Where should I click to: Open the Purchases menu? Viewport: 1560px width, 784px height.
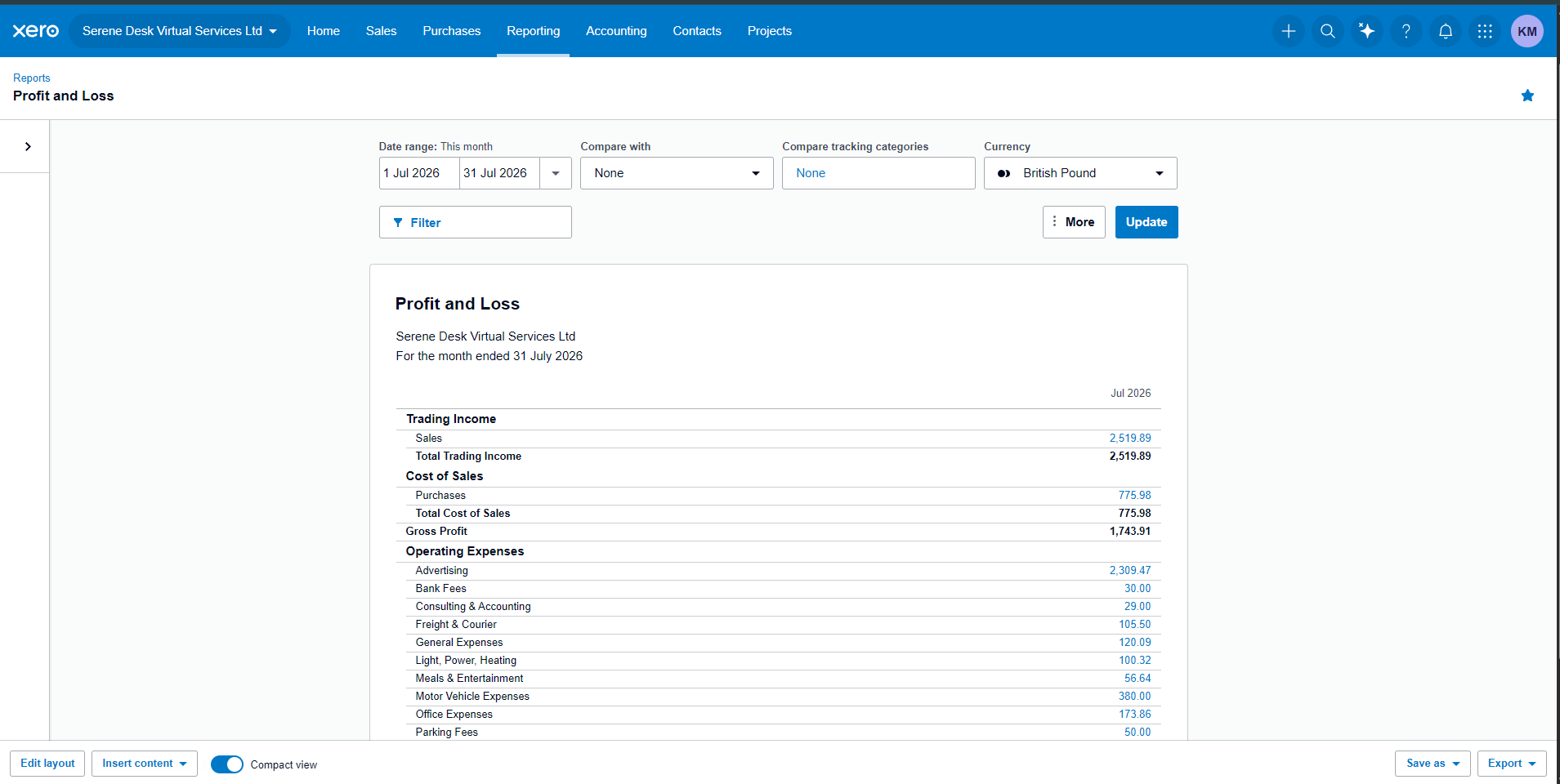452,31
